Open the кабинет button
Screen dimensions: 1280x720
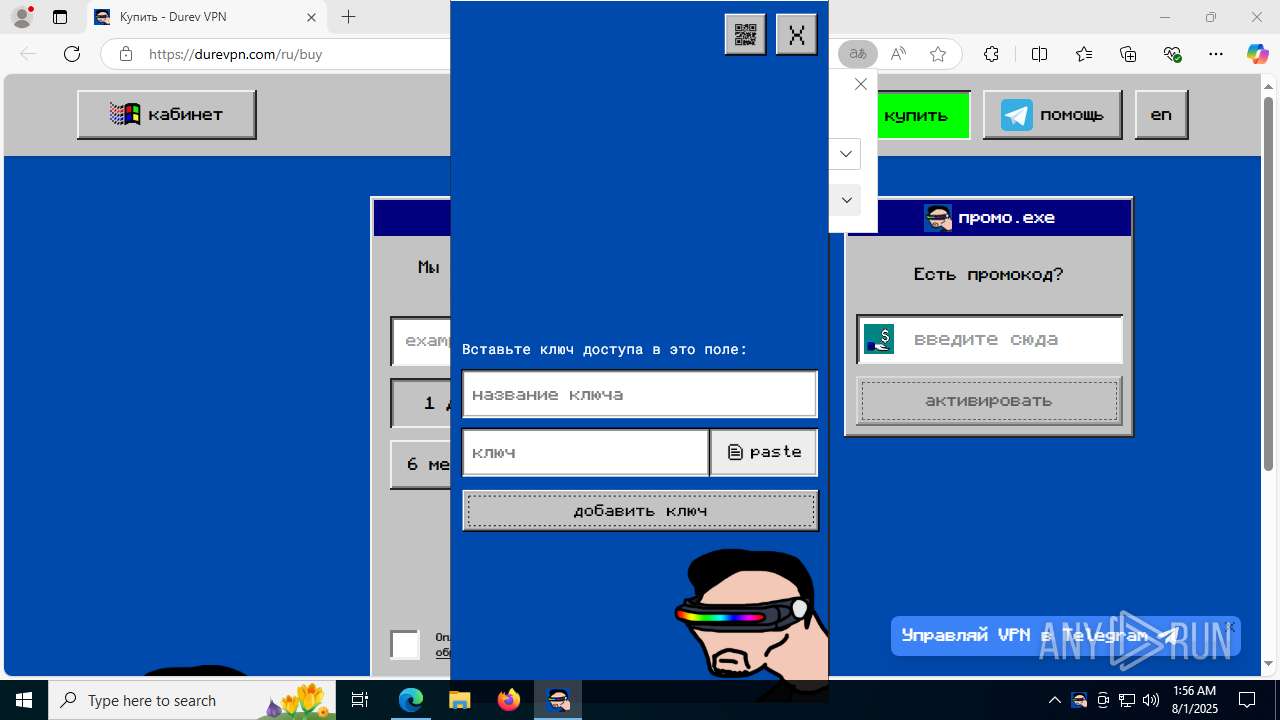coord(167,114)
